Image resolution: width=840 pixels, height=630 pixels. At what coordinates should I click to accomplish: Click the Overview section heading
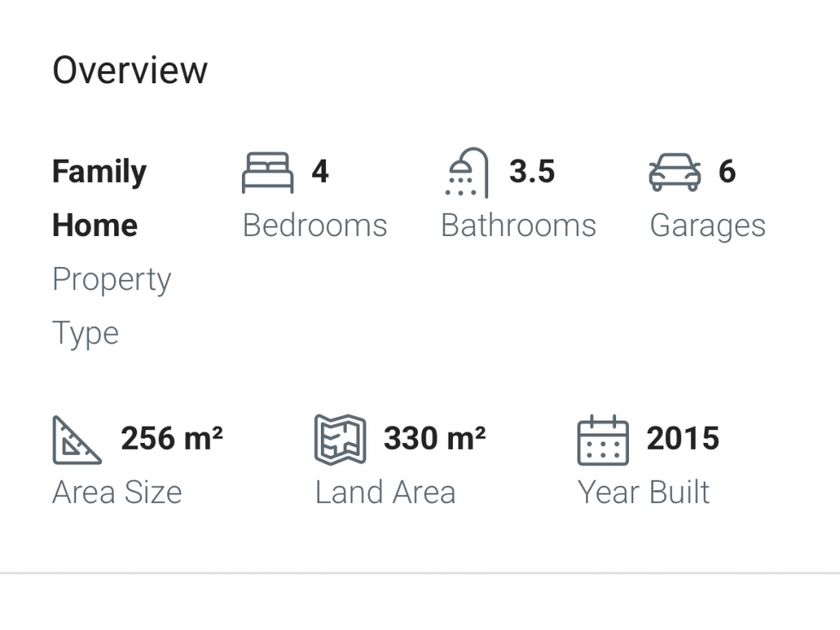tap(130, 70)
